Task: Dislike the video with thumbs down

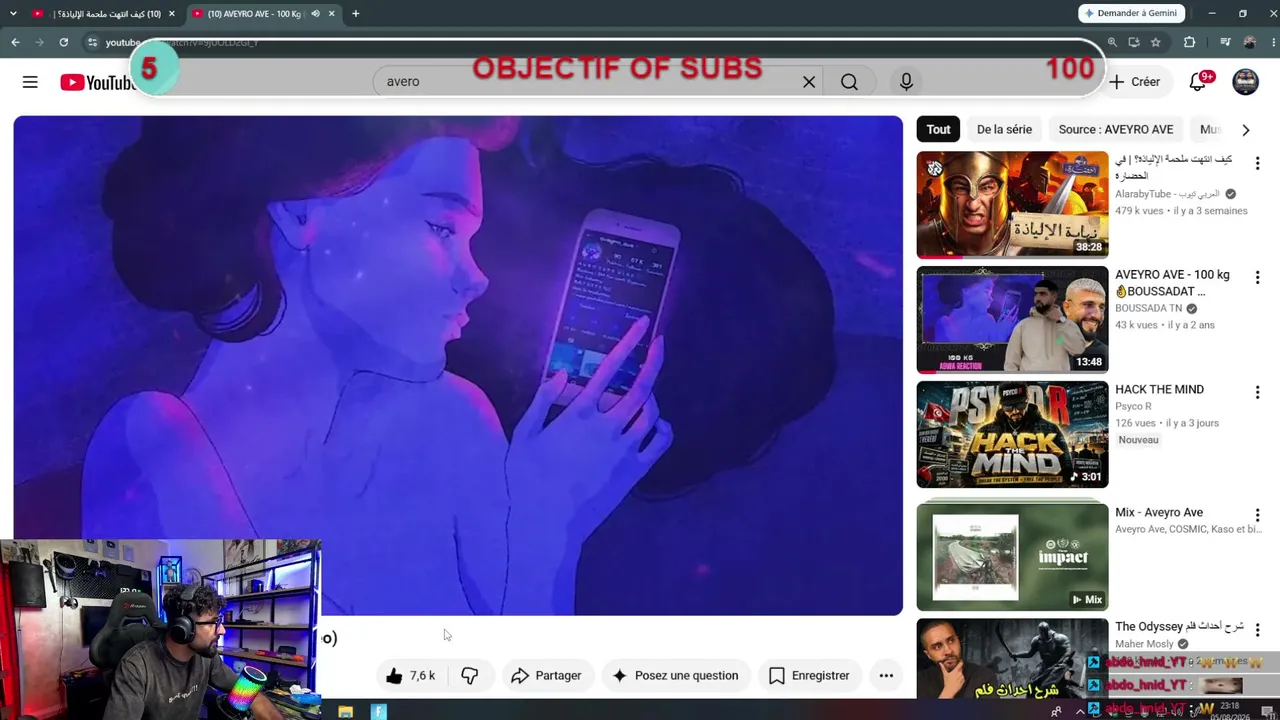Action: coord(469,676)
